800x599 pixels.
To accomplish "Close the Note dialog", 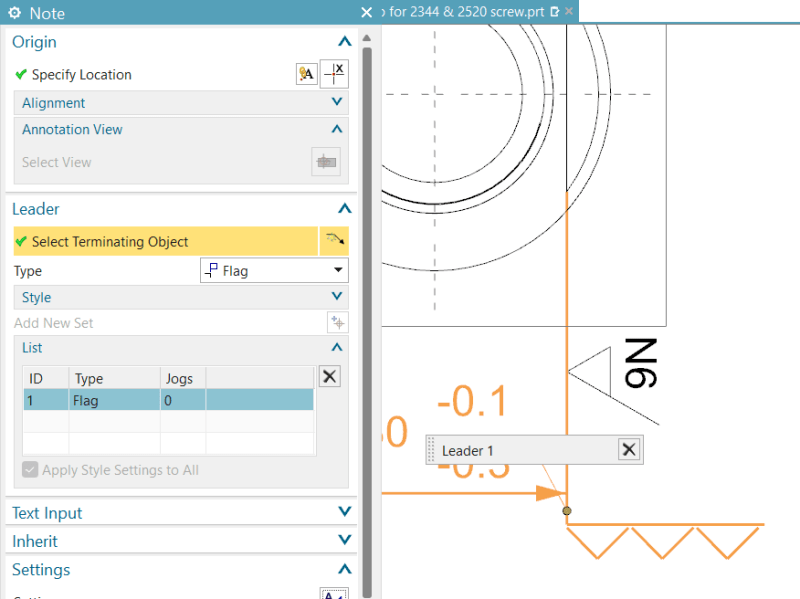I will pyautogui.click(x=366, y=12).
